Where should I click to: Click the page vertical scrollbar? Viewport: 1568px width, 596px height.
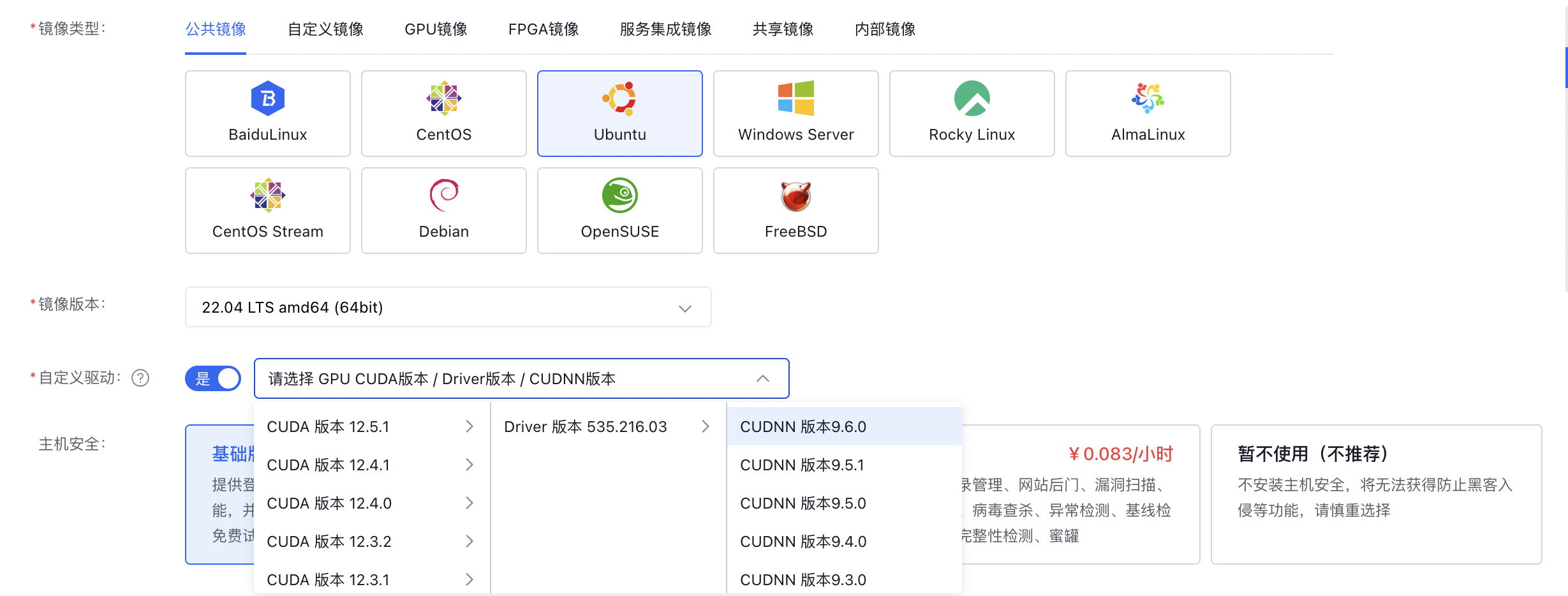[x=1566, y=67]
